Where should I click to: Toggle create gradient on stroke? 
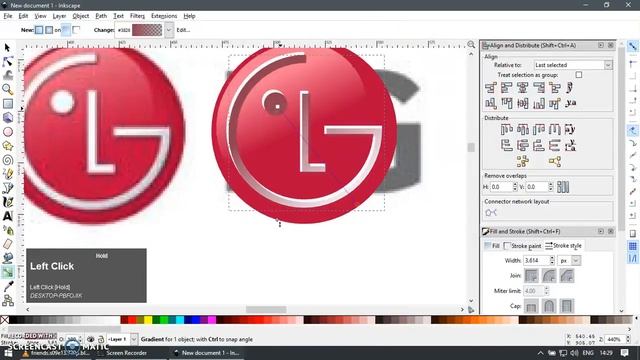[x=76, y=30]
